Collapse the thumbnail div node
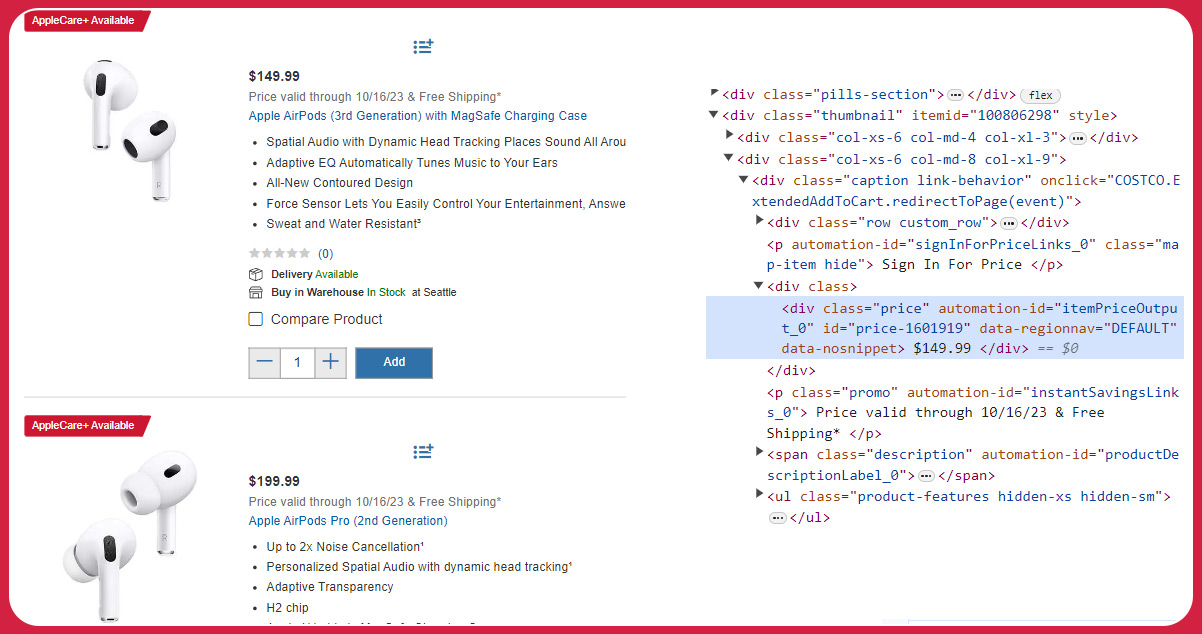1202x634 pixels. coord(711,115)
